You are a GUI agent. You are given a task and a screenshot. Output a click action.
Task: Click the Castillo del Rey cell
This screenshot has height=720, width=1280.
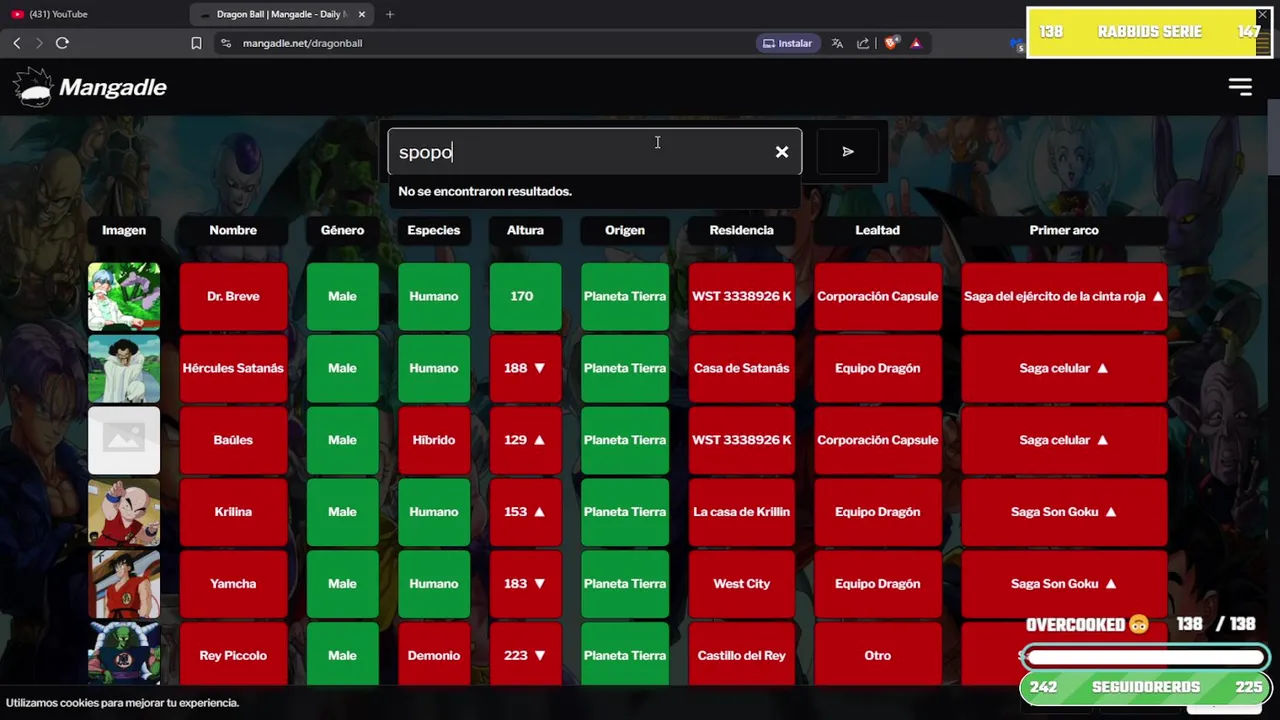pyautogui.click(x=741, y=655)
